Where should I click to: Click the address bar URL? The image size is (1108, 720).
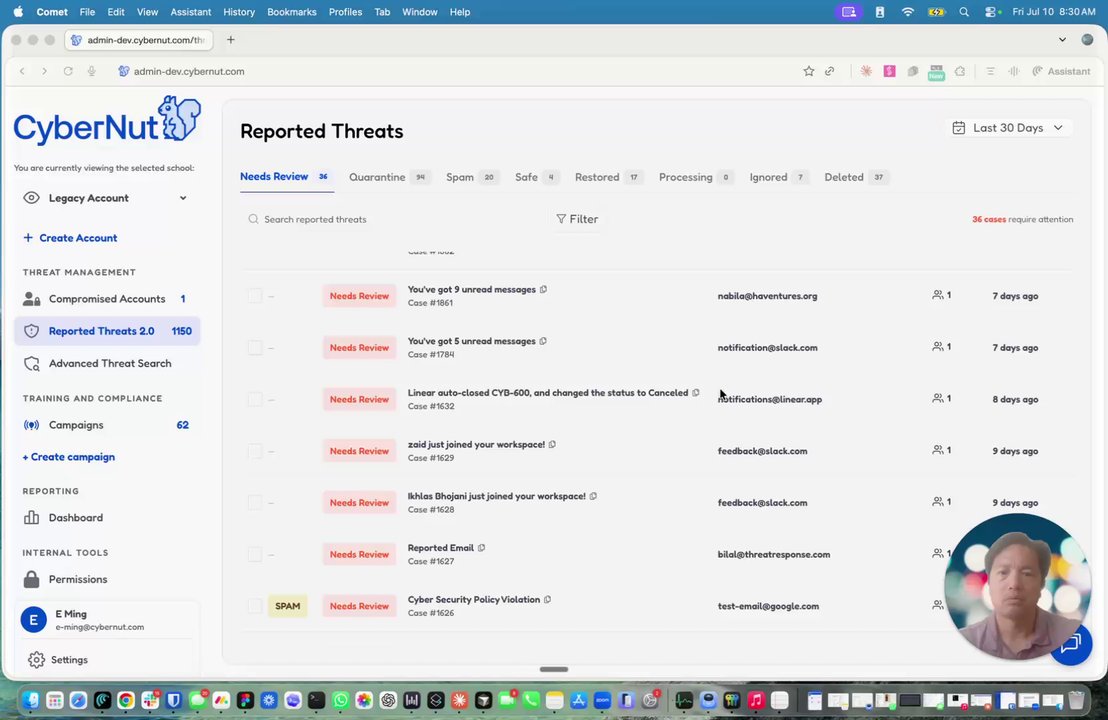(189, 71)
